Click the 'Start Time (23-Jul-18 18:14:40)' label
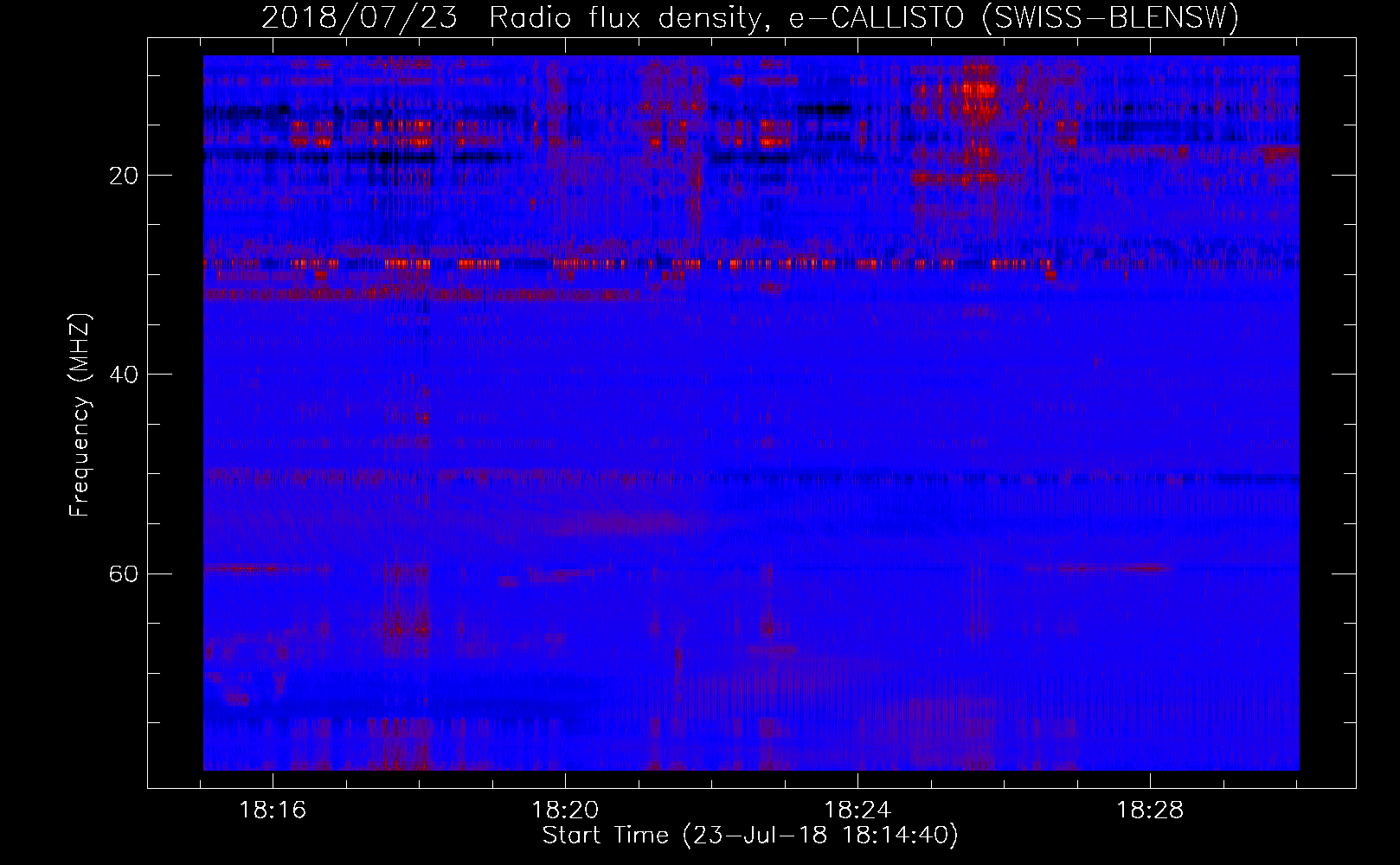The height and width of the screenshot is (865, 1400). (750, 836)
